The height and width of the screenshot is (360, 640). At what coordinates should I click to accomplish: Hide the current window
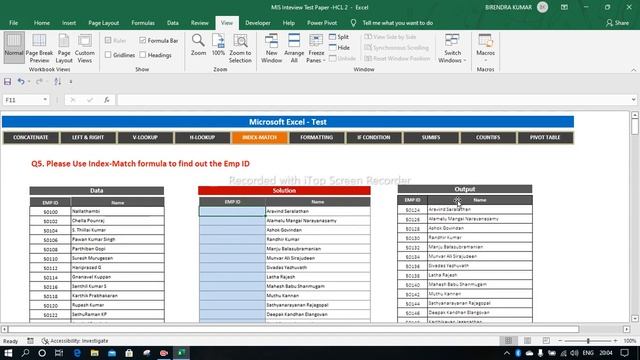point(340,48)
